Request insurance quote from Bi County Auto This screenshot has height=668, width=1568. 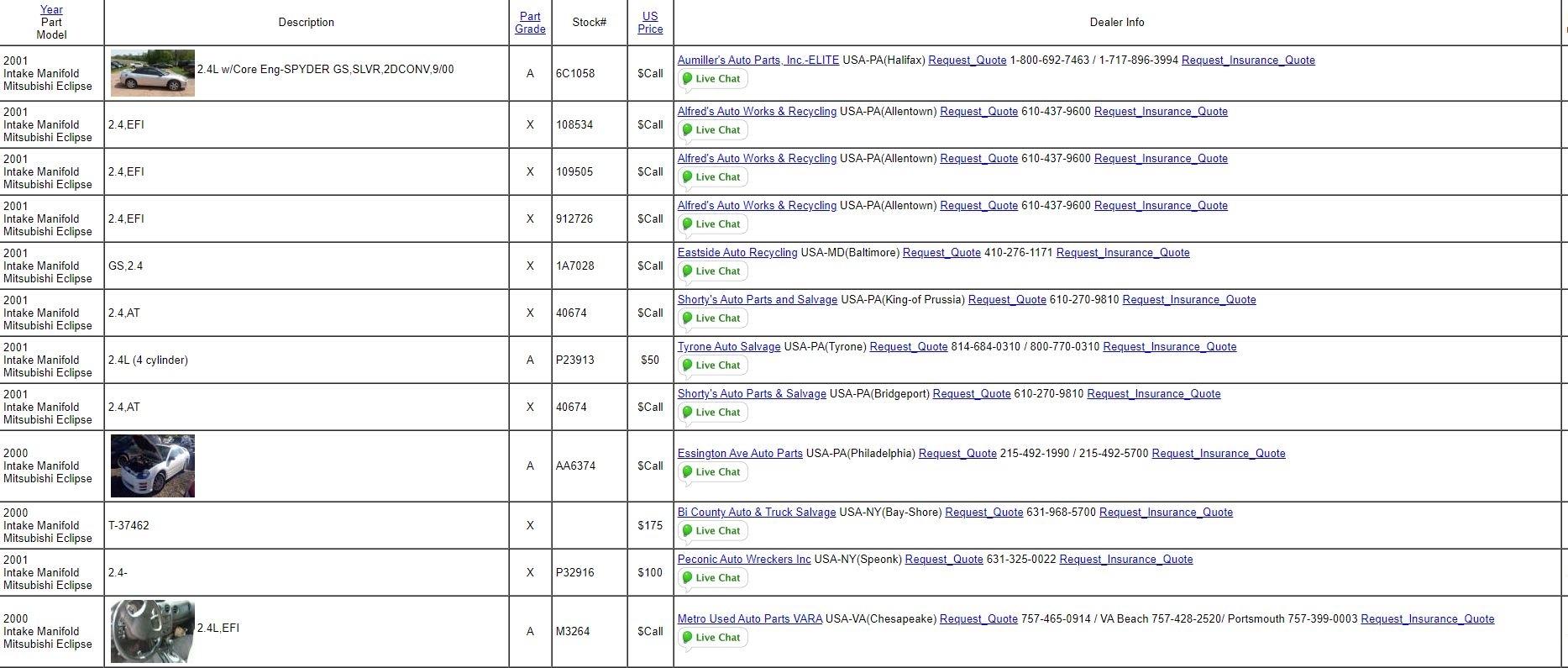[1166, 513]
